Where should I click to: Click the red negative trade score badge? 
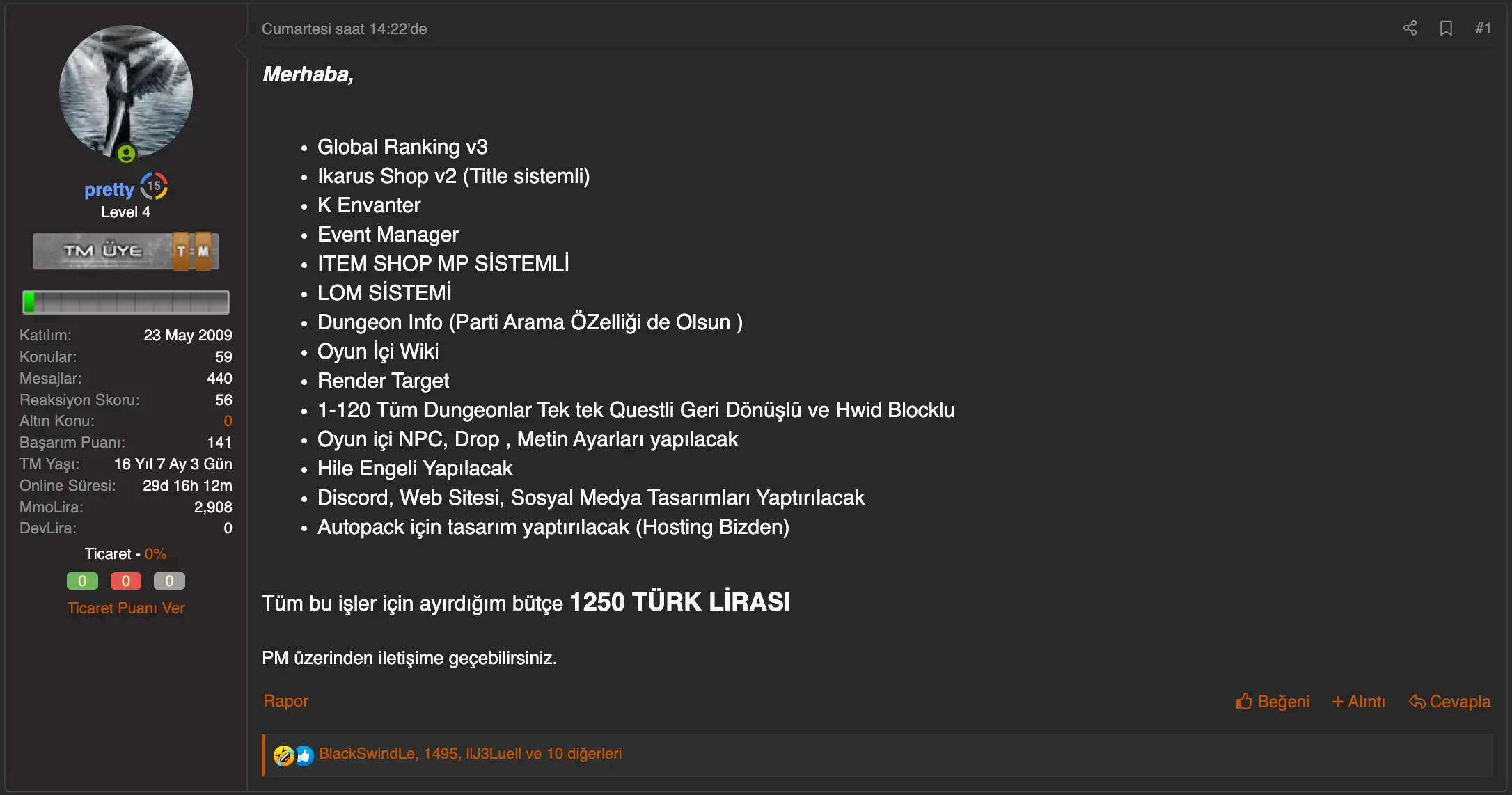coord(126,581)
